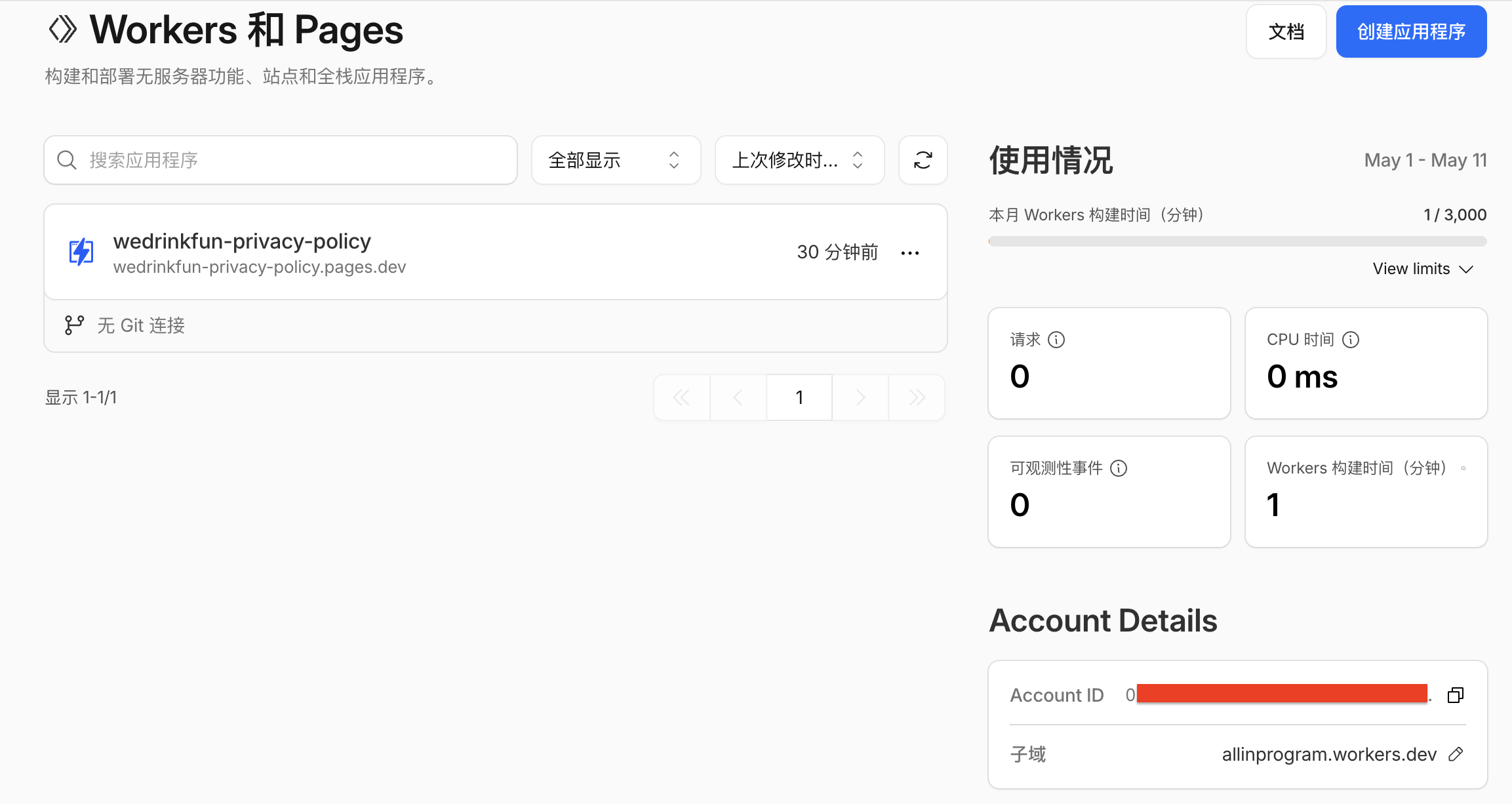
Task: Click the Account ID label
Action: coord(1057,695)
